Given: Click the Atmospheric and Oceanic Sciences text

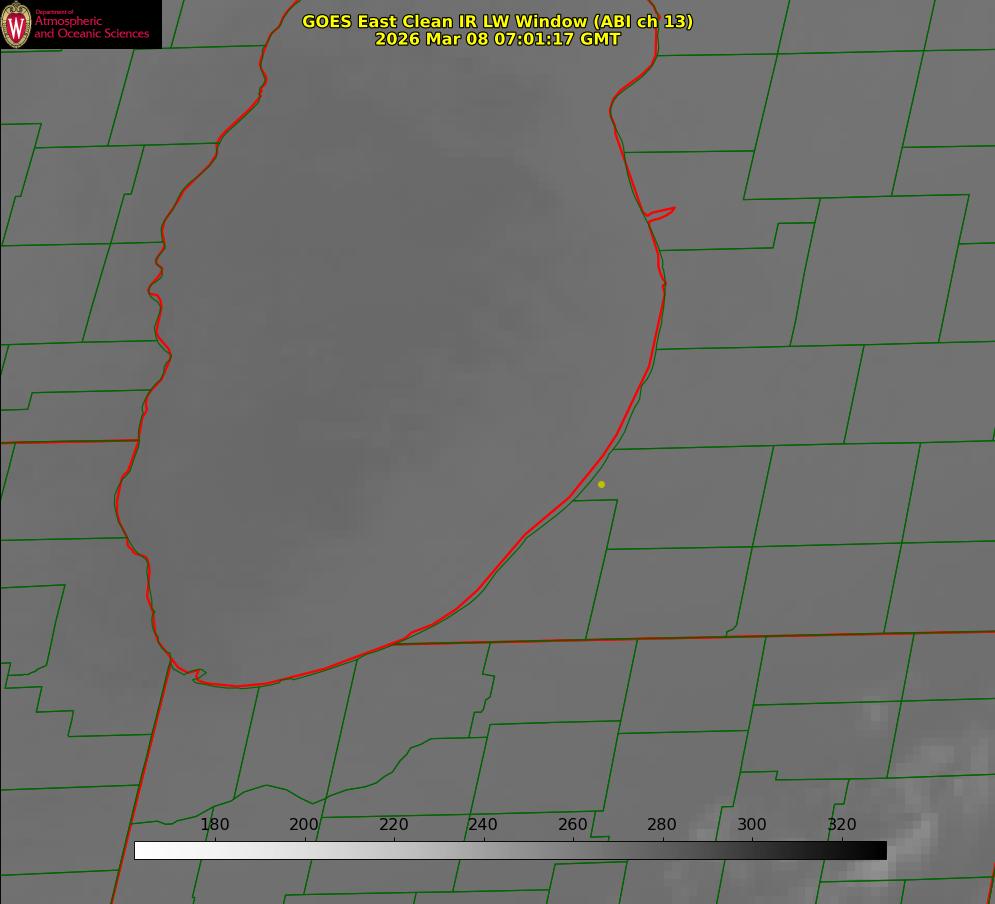Looking at the screenshot, I should coord(91,27).
